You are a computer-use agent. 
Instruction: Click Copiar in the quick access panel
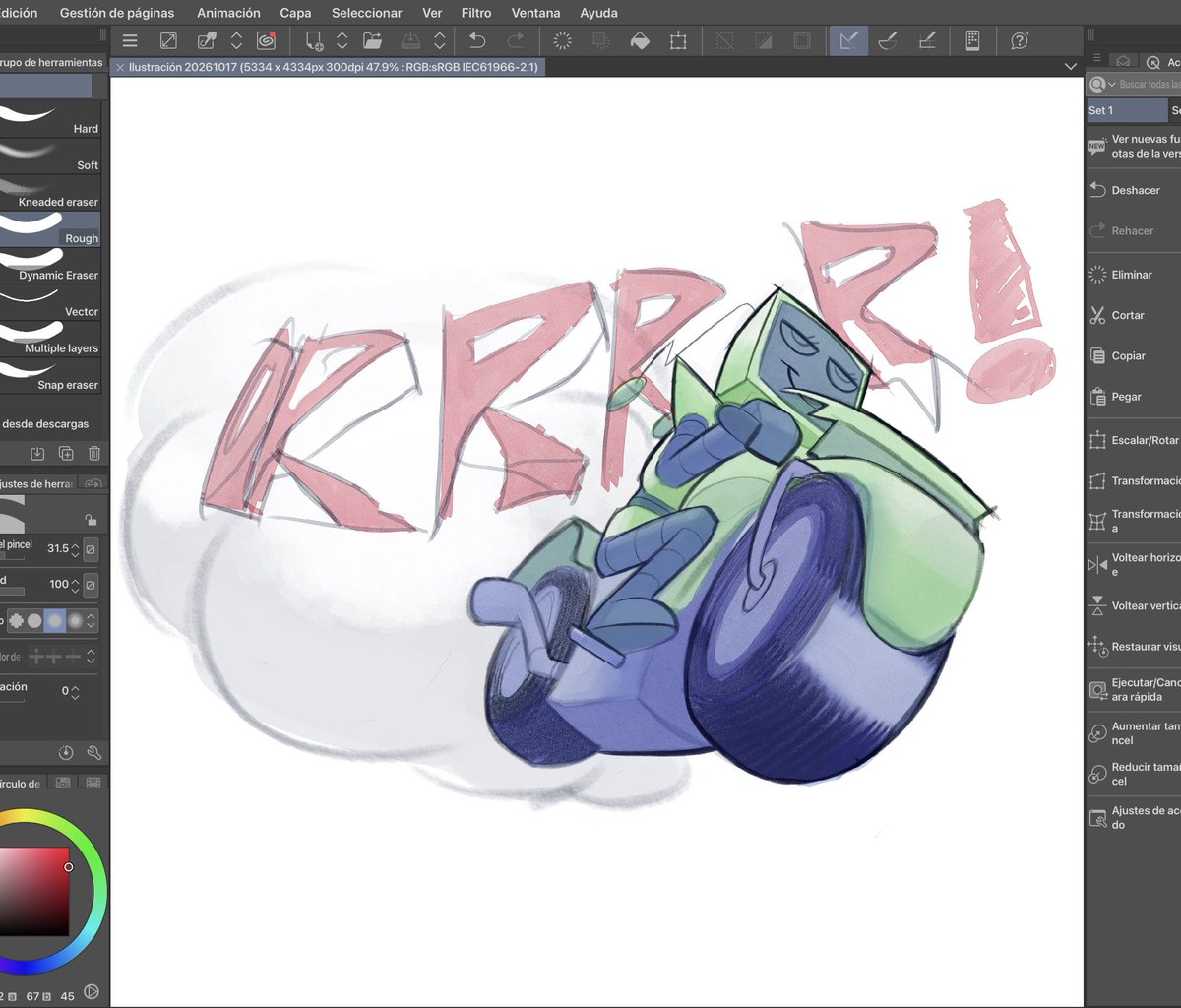1129,355
